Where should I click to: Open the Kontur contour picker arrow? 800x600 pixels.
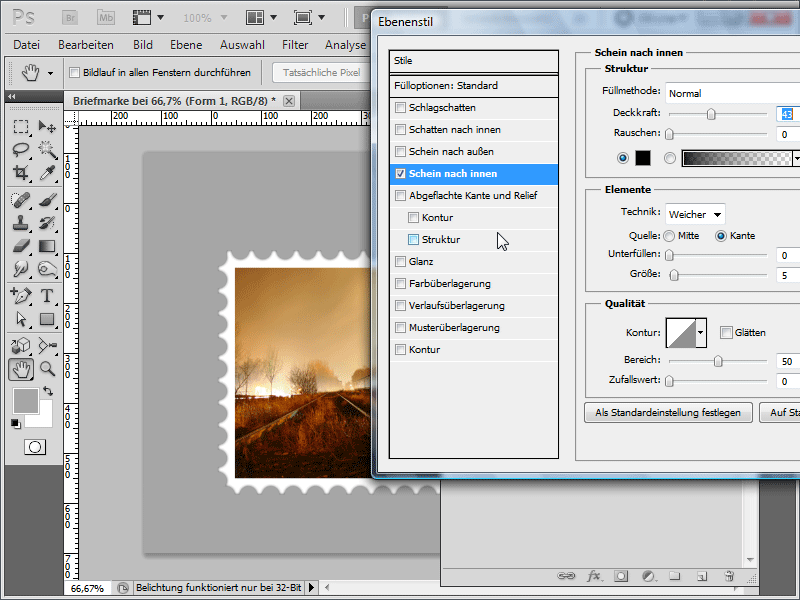pos(701,333)
